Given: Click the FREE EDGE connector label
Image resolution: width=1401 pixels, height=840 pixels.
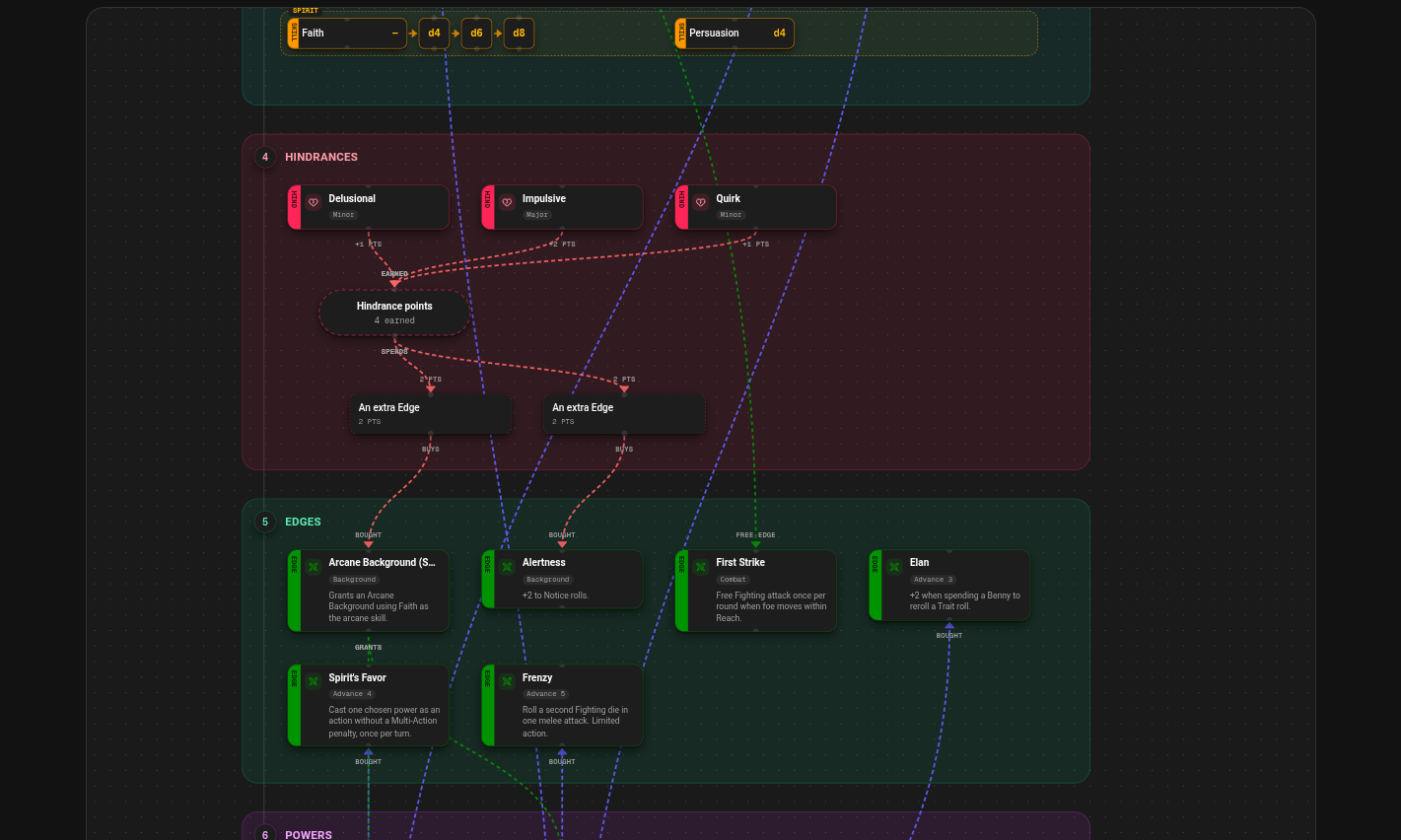Looking at the screenshot, I should point(756,535).
